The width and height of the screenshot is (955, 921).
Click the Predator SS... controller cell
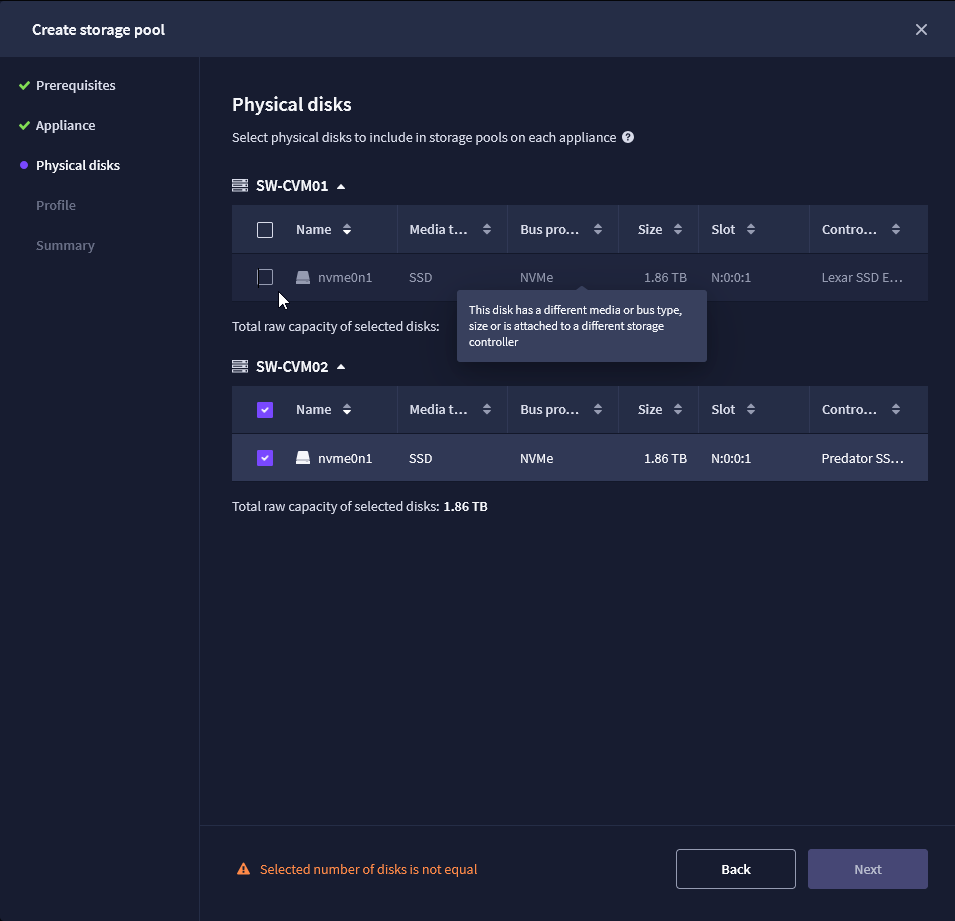click(862, 458)
